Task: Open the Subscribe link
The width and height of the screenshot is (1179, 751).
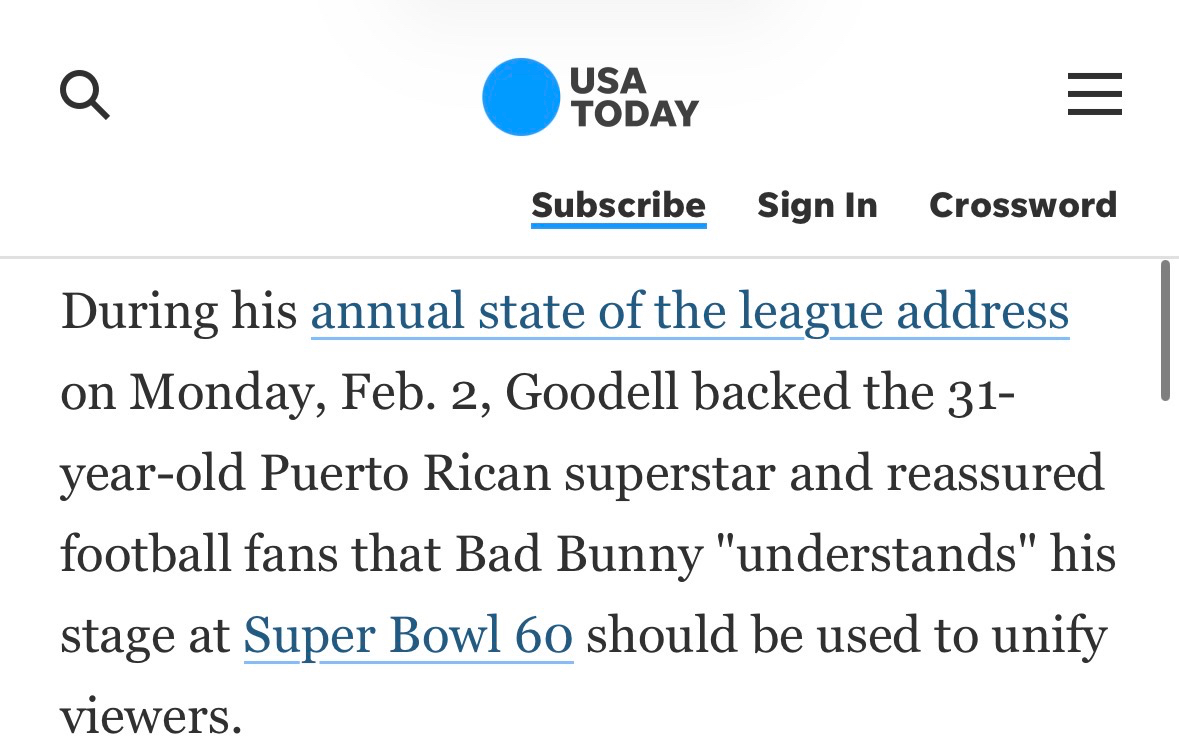Action: coord(618,205)
